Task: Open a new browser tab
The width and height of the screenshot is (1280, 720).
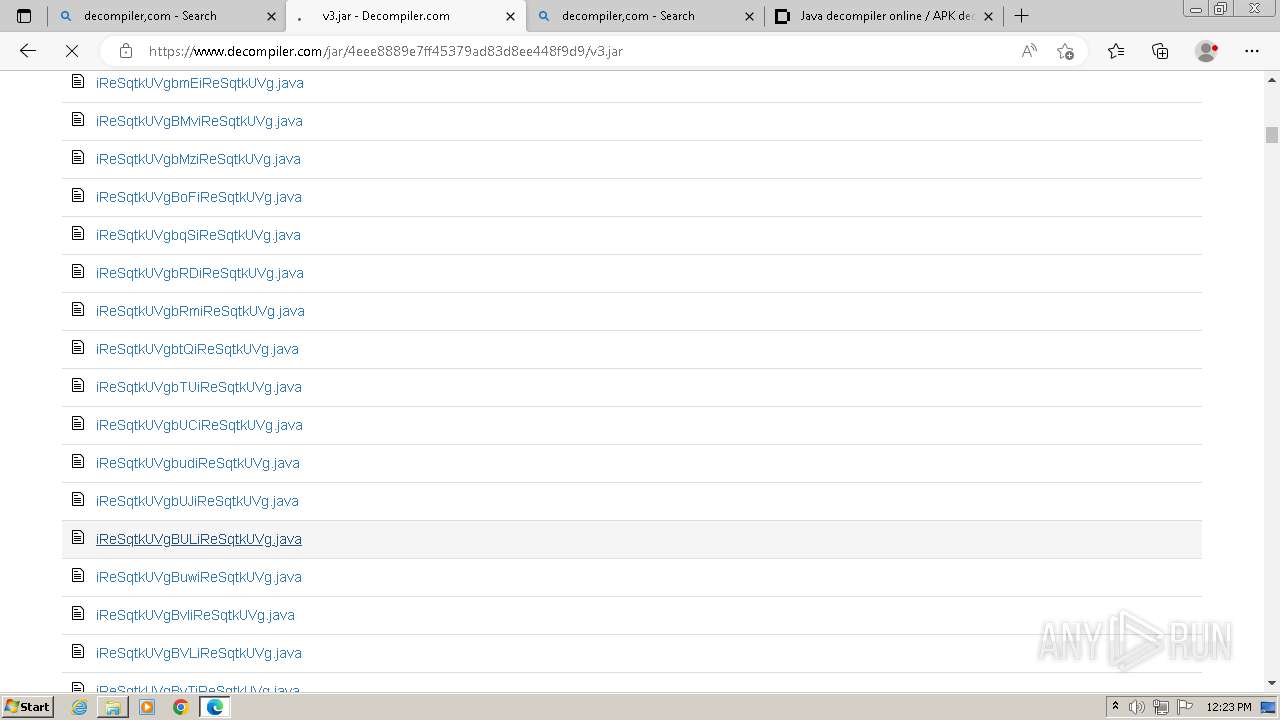Action: pos(1021,16)
